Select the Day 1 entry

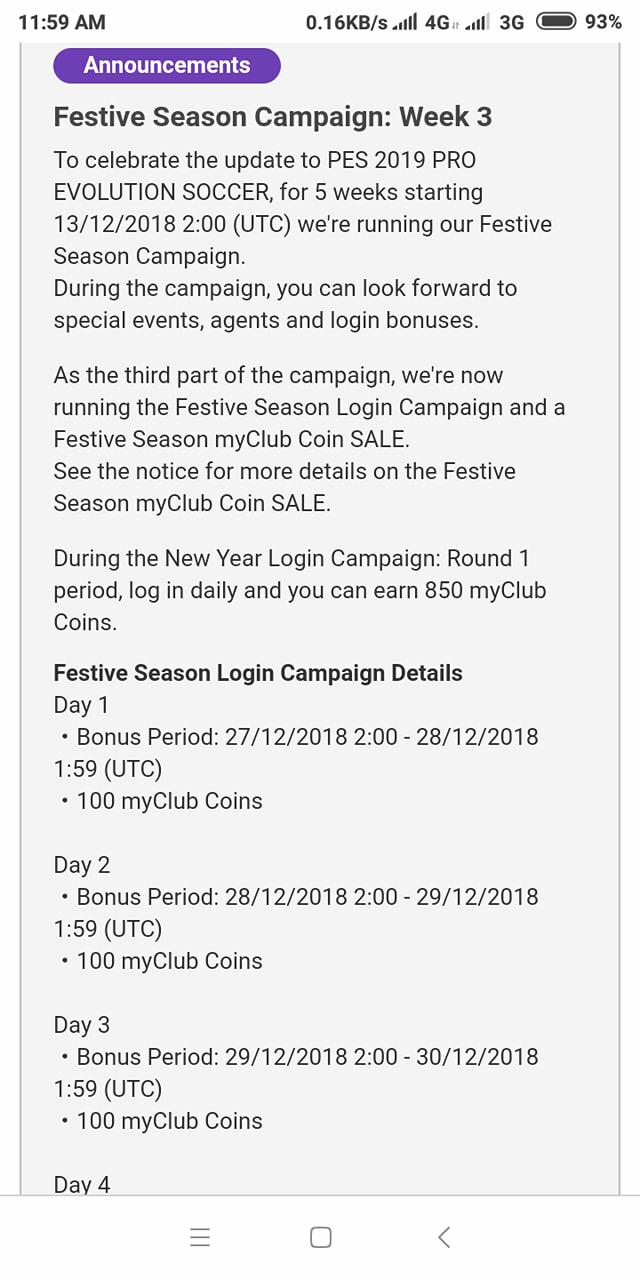coord(81,705)
